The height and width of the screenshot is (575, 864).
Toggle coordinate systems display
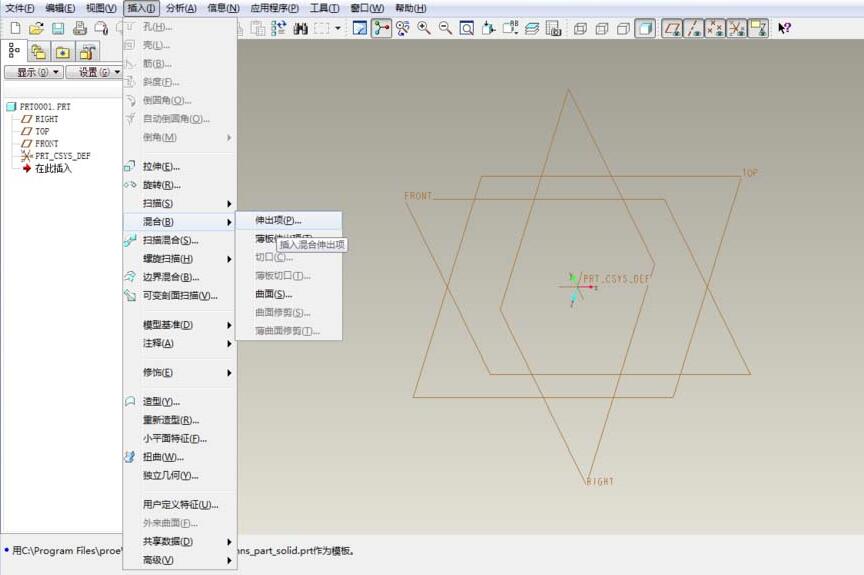coord(737,29)
